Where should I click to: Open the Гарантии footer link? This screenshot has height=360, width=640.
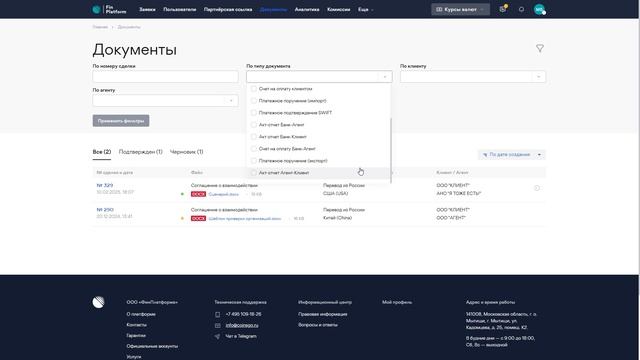coord(136,335)
